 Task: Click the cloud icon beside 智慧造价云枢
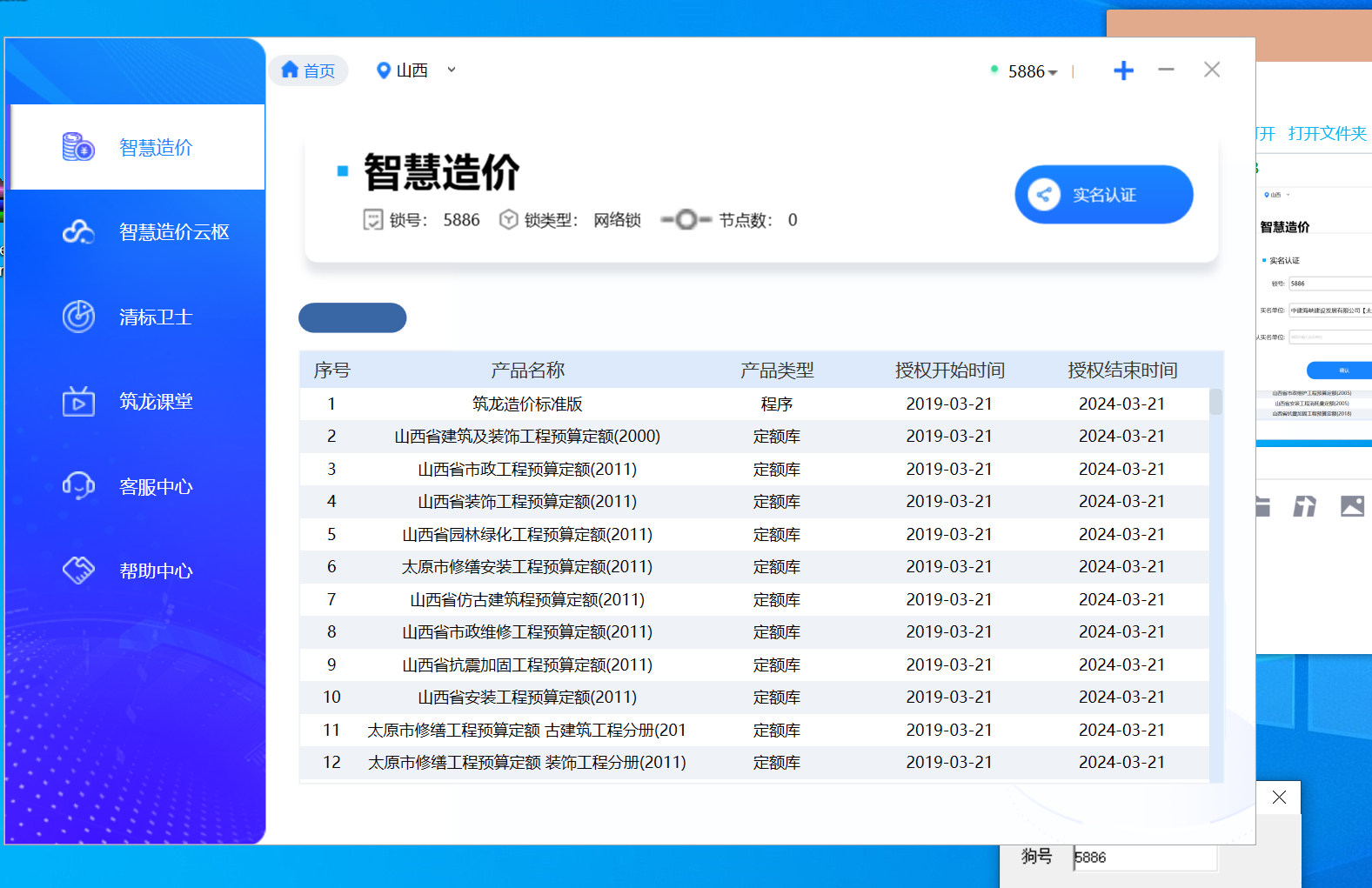tap(78, 231)
